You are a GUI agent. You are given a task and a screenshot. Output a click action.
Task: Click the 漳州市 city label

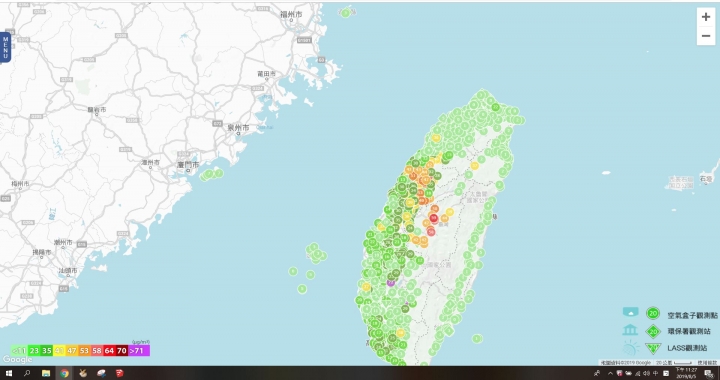151,162
